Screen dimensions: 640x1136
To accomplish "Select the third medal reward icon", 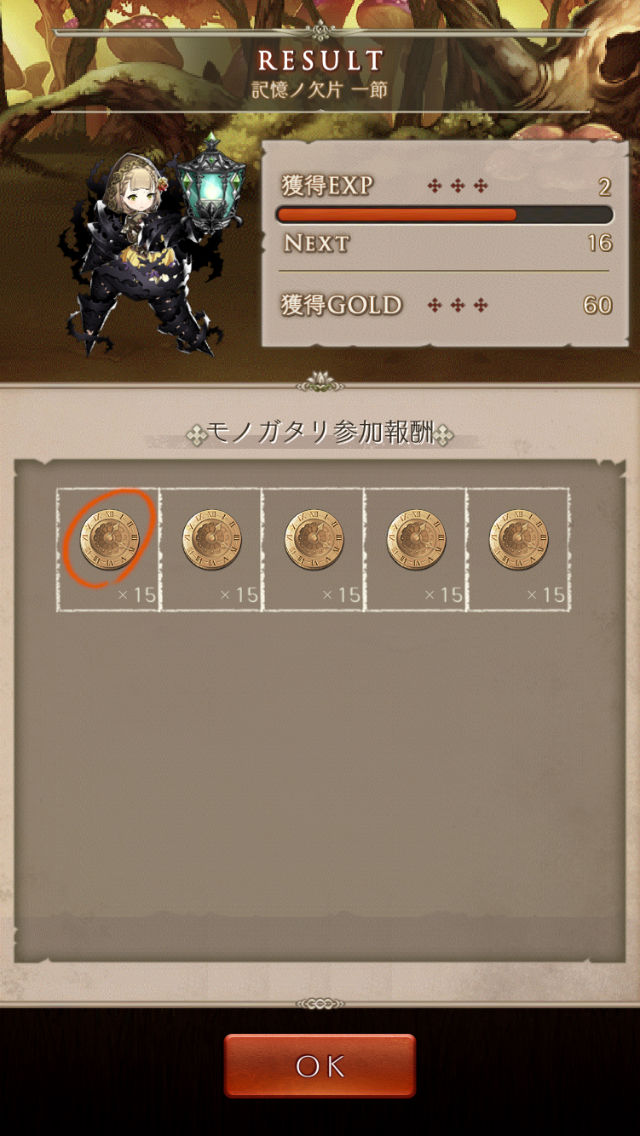I will click(x=314, y=540).
